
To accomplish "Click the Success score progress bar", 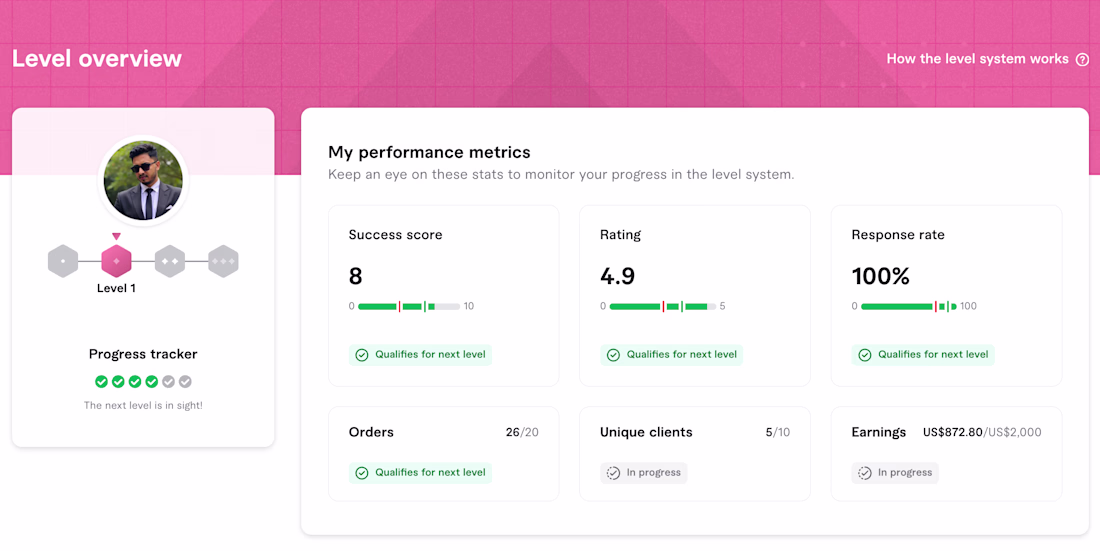I will tap(409, 307).
